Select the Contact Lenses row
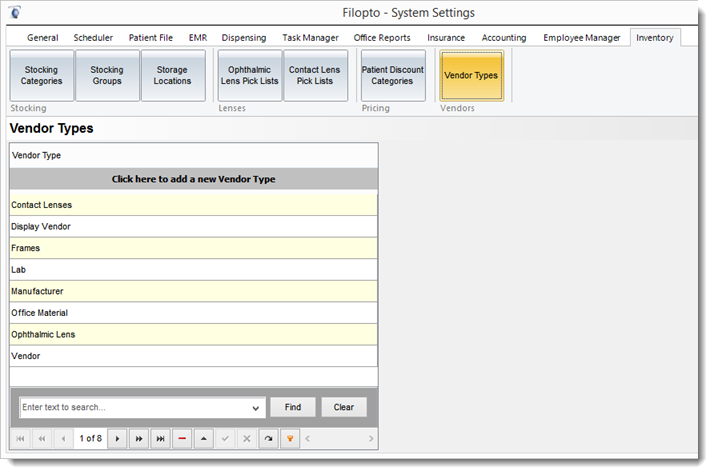The height and width of the screenshot is (474, 713). [x=194, y=205]
